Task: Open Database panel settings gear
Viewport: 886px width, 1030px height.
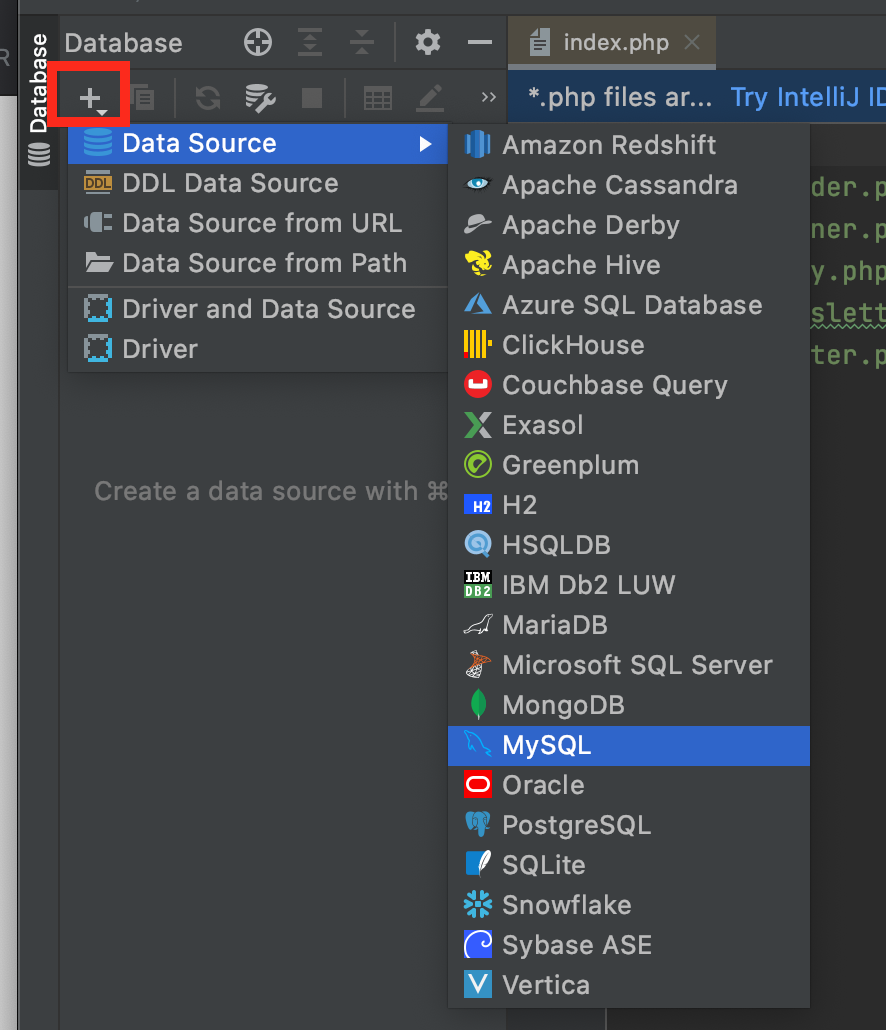Action: [428, 43]
